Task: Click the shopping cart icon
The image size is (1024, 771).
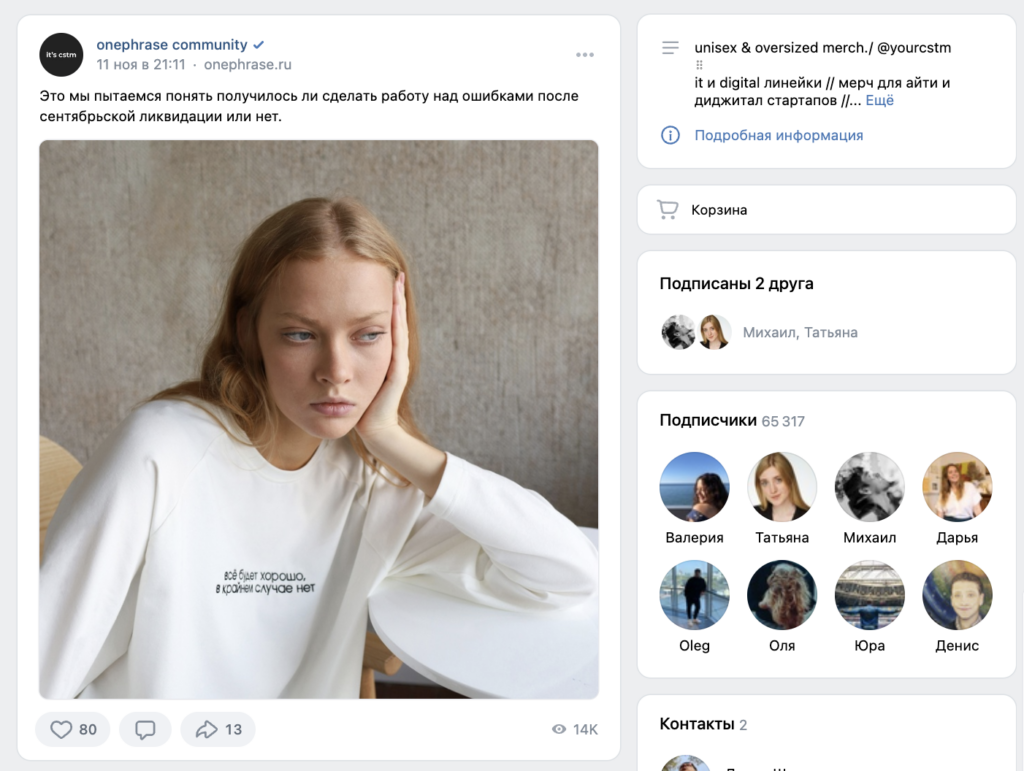Action: point(667,210)
